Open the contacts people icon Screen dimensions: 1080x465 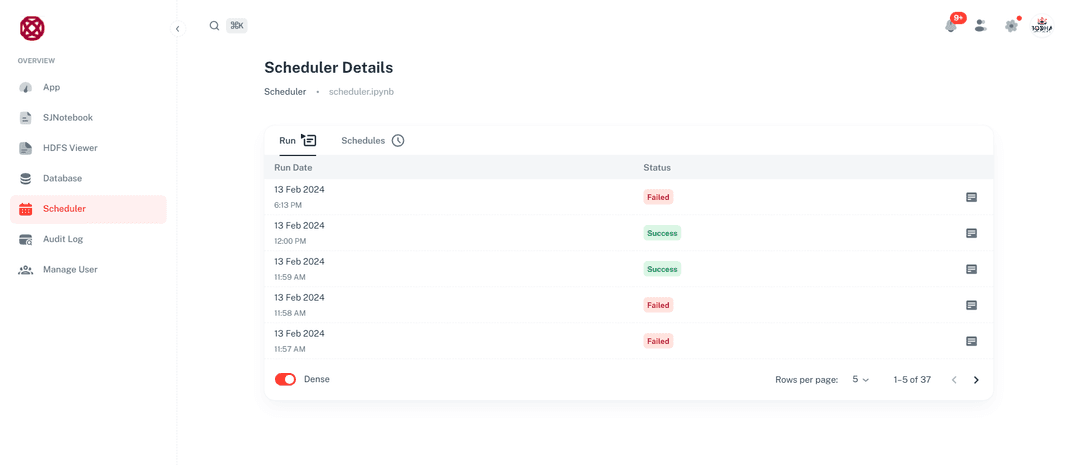(981, 26)
